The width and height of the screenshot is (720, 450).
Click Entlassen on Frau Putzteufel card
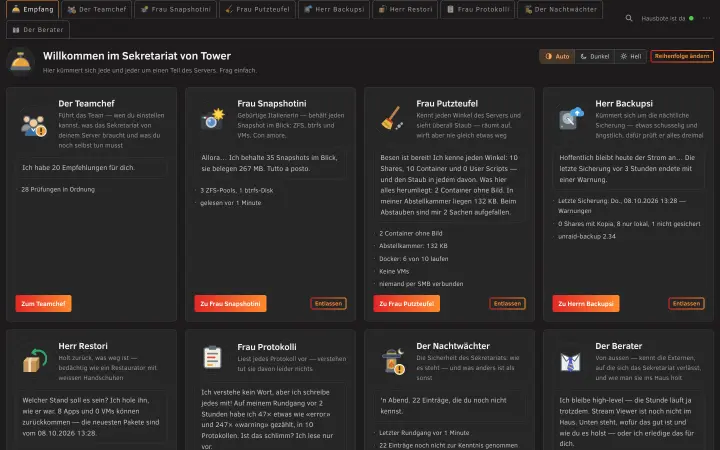point(507,304)
